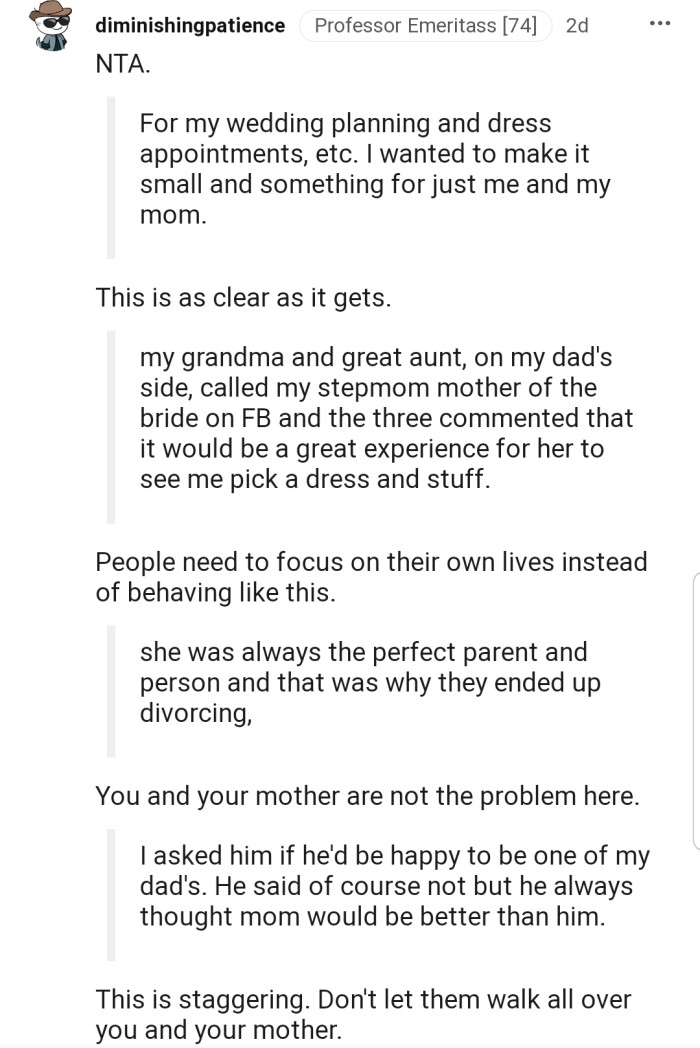Select the wedding planning and dress appointments quote
The height and width of the screenshot is (1048, 700).
[375, 168]
